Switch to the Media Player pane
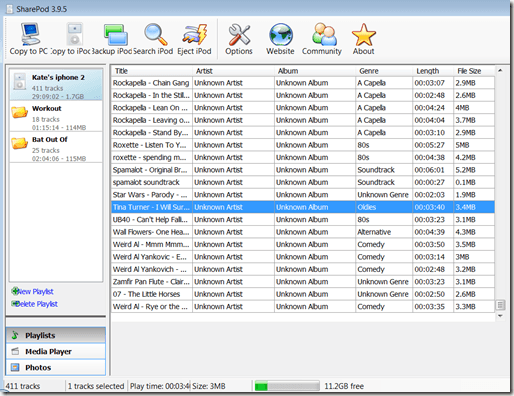Screen dimensions: 514x396 click(x=56, y=351)
